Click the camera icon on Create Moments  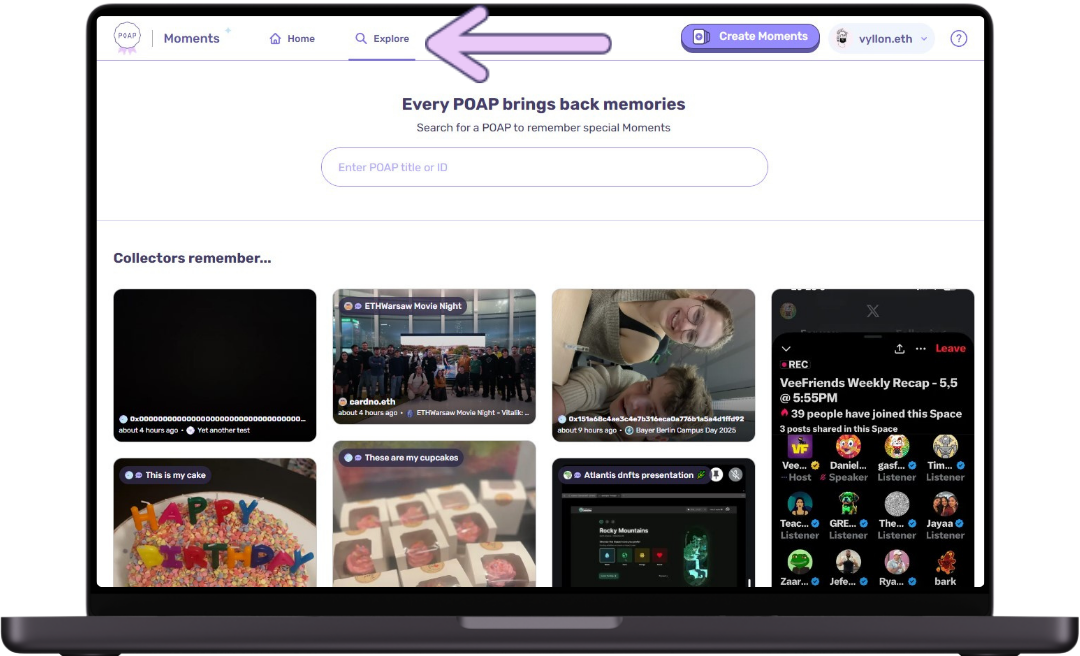700,37
